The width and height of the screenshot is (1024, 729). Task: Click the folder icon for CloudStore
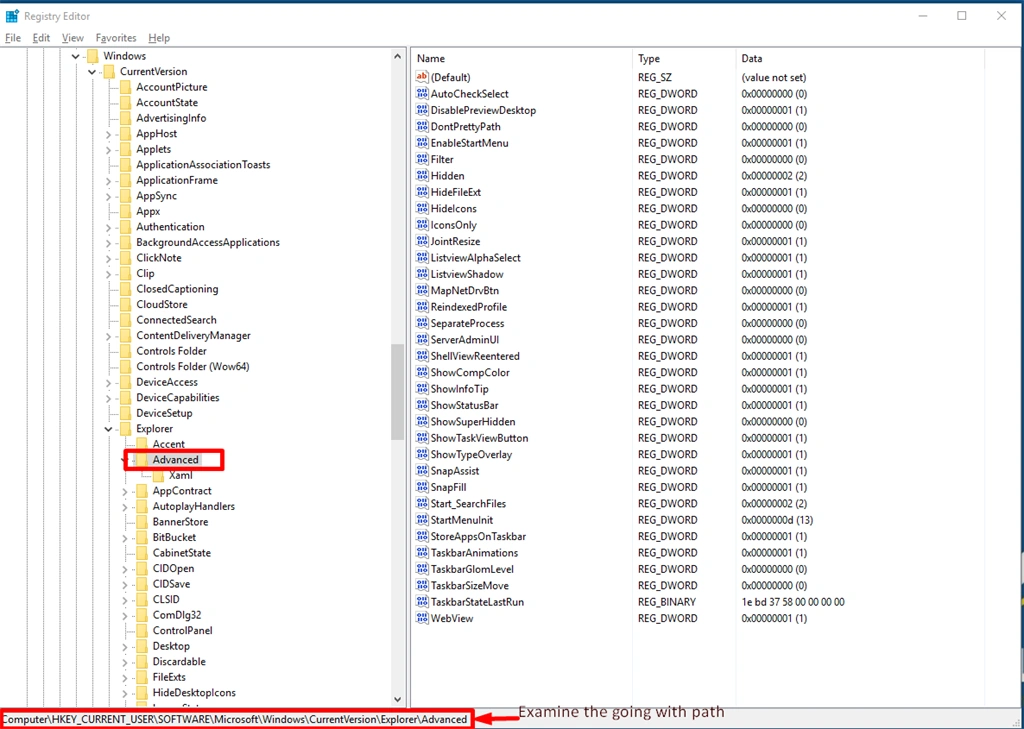pos(125,304)
